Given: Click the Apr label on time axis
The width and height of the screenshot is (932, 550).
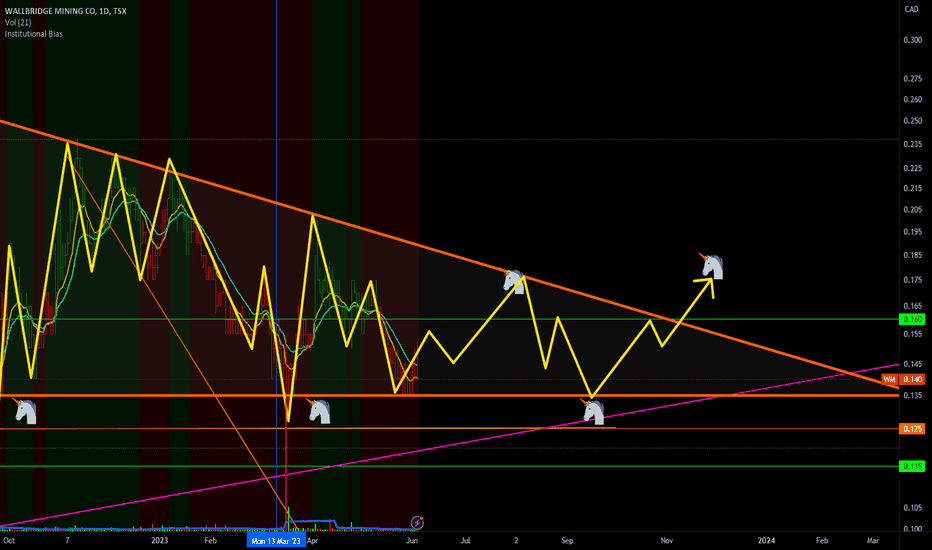Looking at the screenshot, I should tap(313, 540).
